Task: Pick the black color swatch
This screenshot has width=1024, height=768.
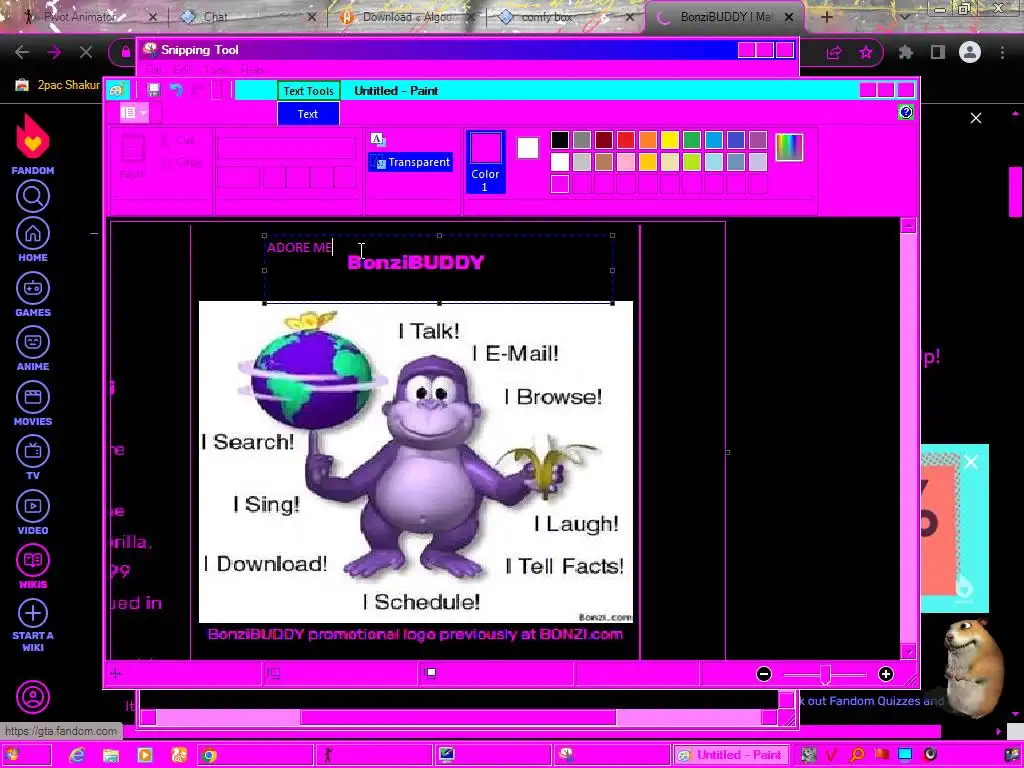Action: [x=560, y=140]
